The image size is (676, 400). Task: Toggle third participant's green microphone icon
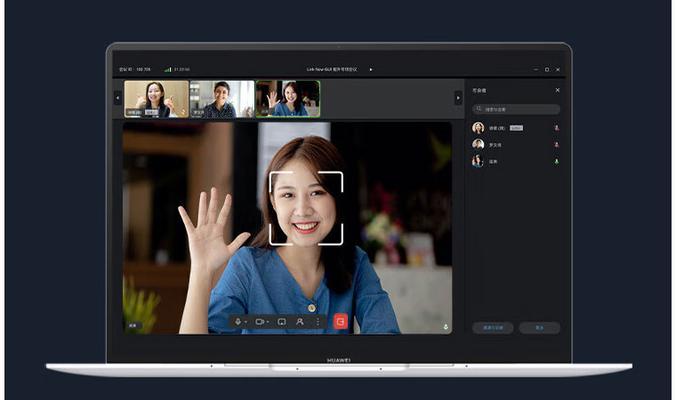coord(557,161)
